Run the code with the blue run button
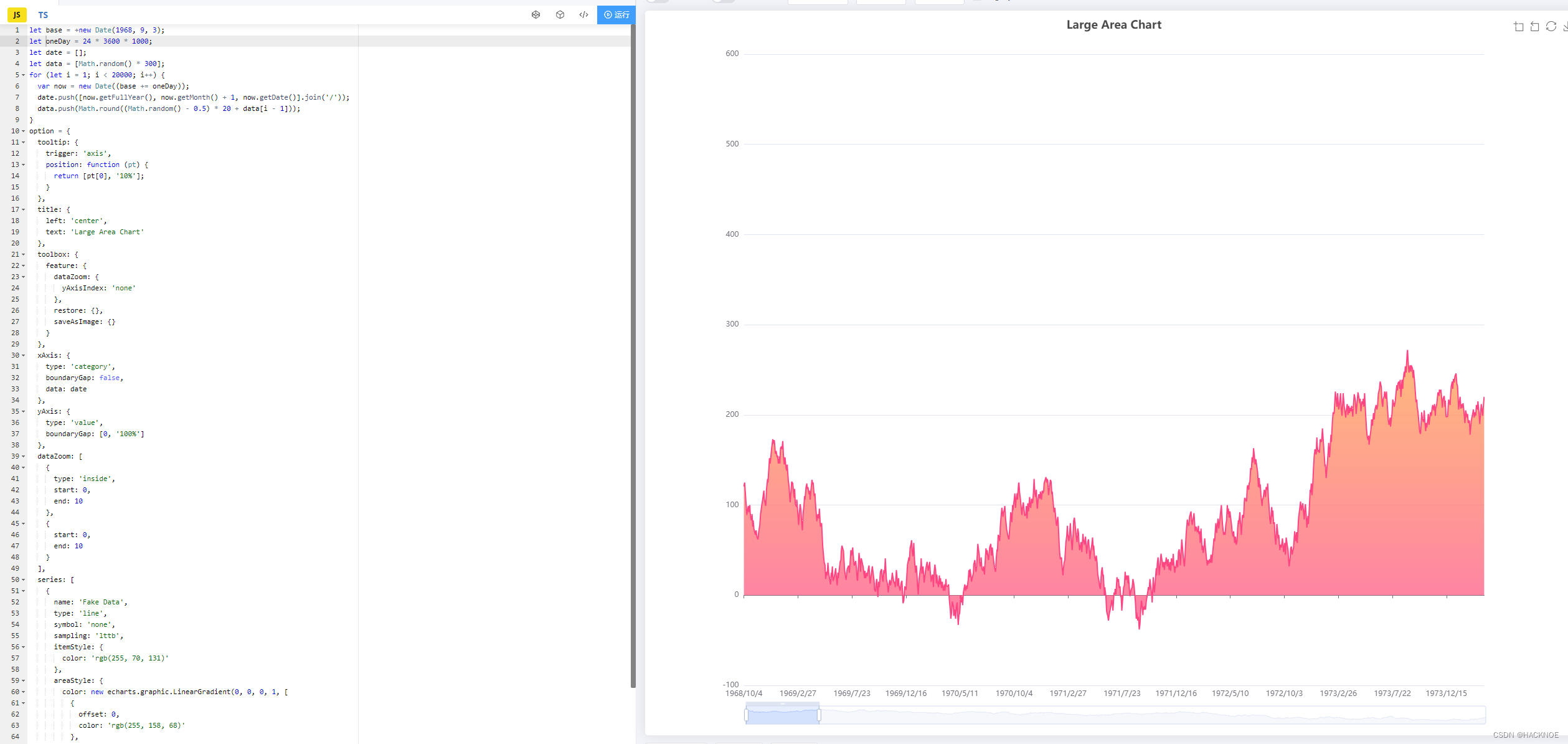The width and height of the screenshot is (1568, 744). coord(616,14)
